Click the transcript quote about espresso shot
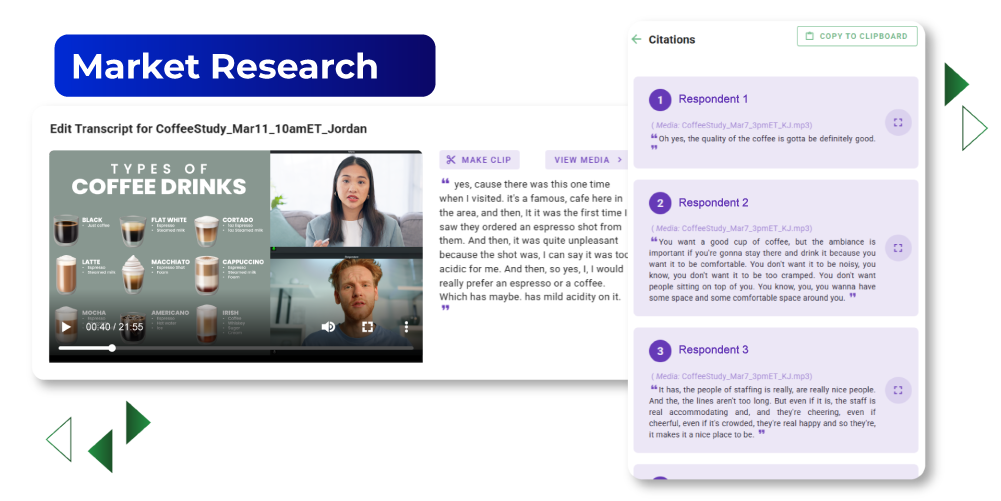1001x501 pixels. [533, 247]
